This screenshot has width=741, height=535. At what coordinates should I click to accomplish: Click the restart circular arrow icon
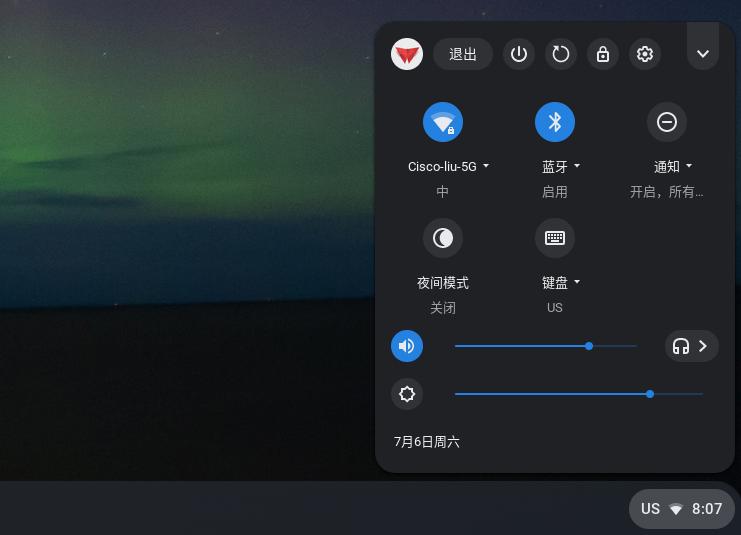[560, 54]
